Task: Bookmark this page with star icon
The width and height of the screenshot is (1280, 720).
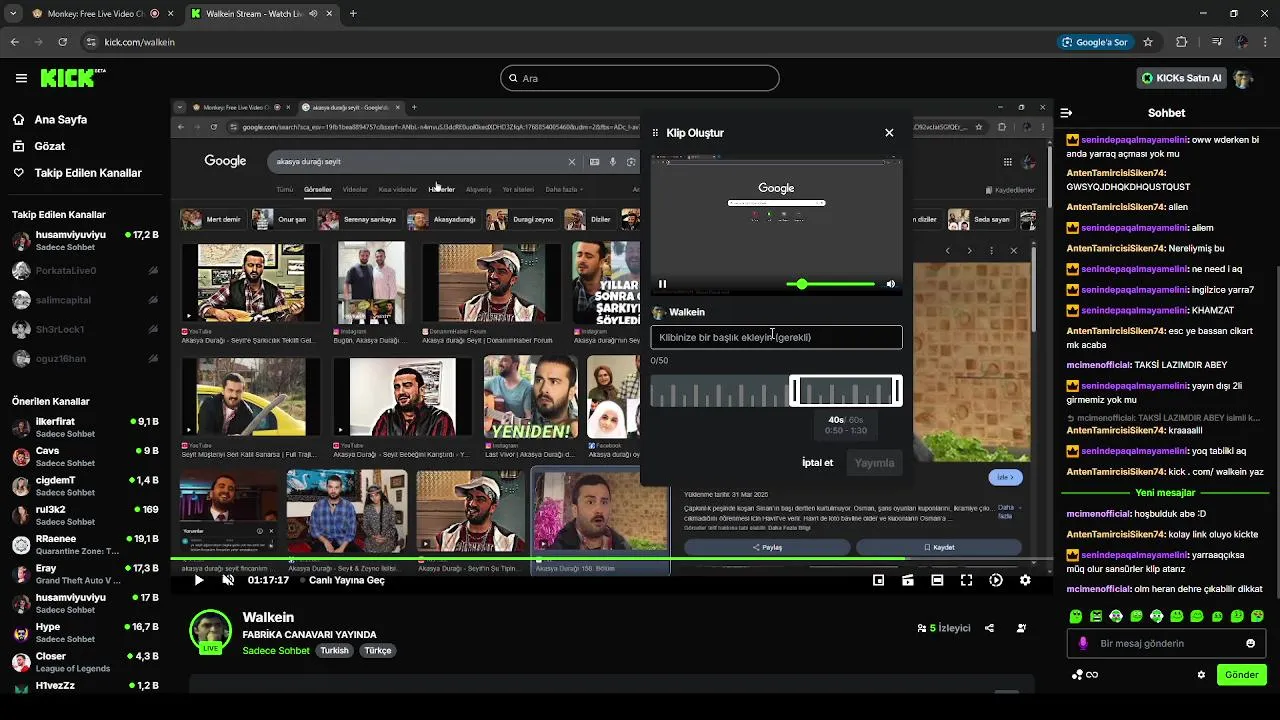Action: (1148, 42)
